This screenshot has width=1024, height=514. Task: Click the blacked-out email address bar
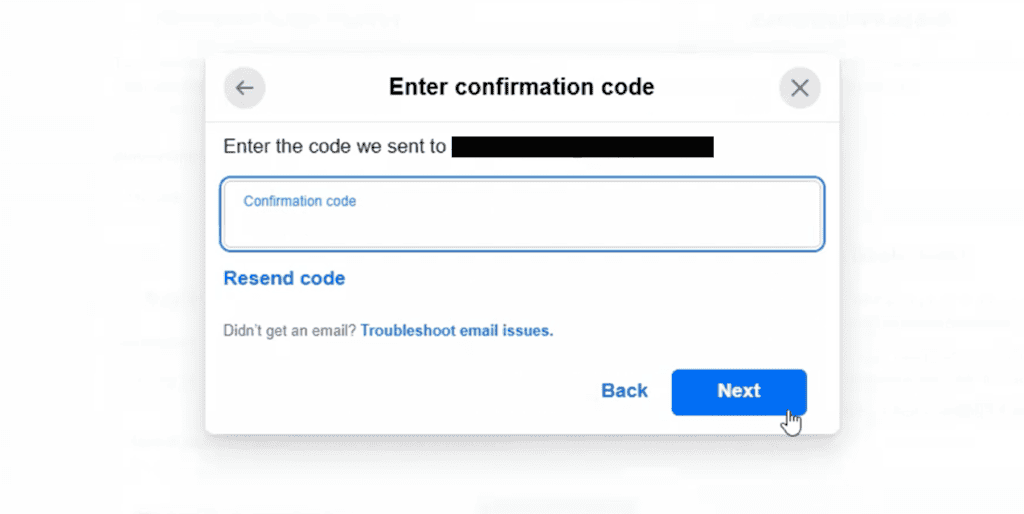(582, 147)
